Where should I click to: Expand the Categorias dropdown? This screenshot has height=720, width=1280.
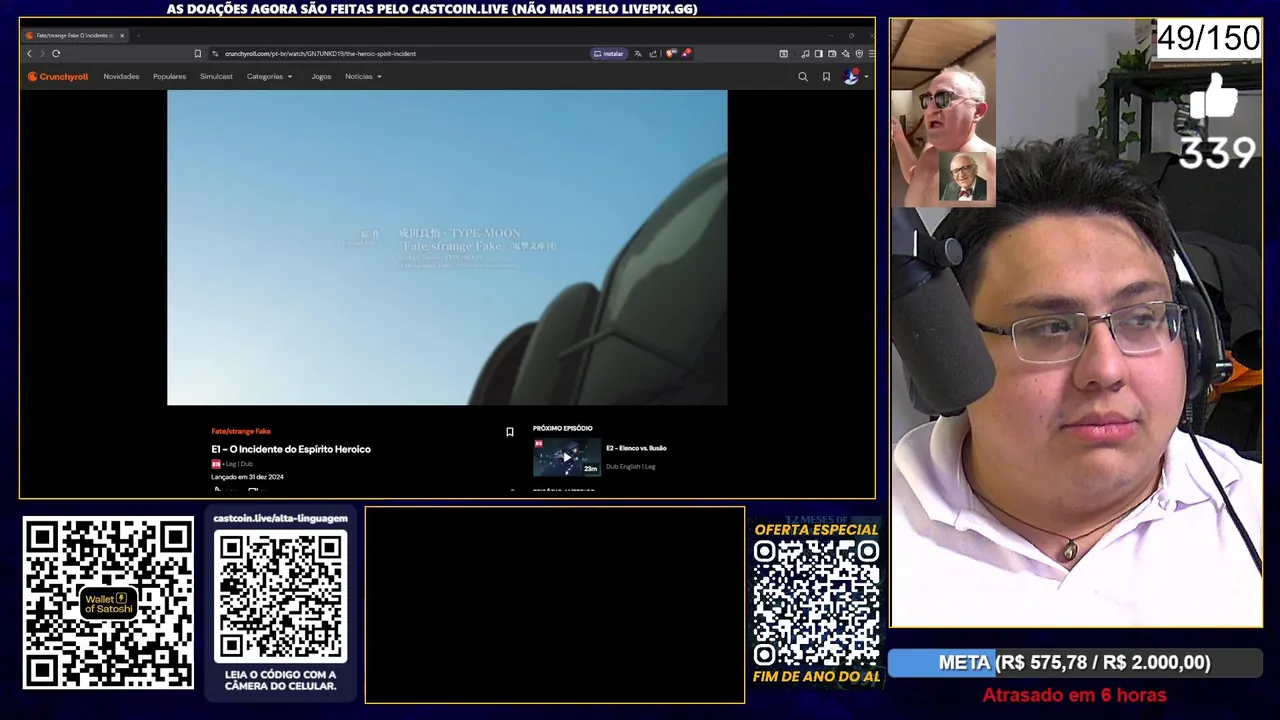point(270,76)
